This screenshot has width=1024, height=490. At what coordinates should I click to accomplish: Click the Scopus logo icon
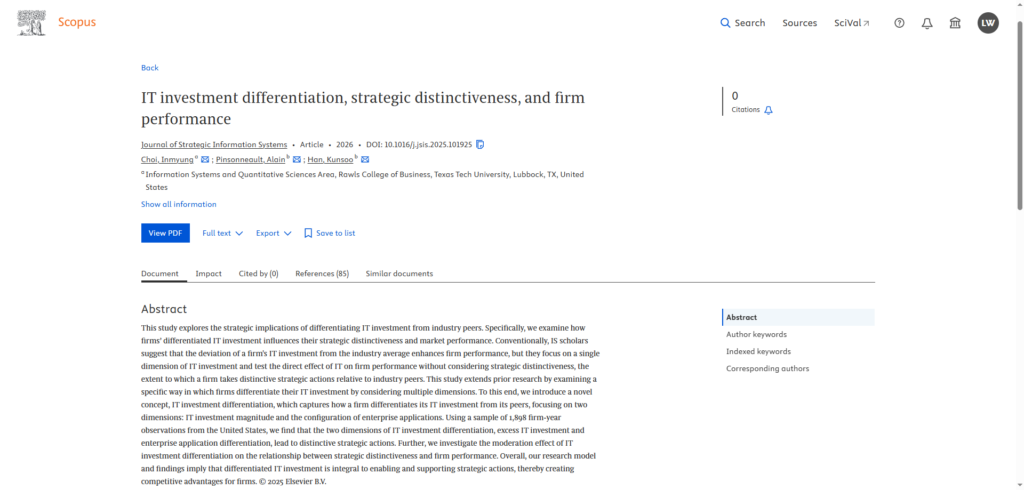pos(32,22)
